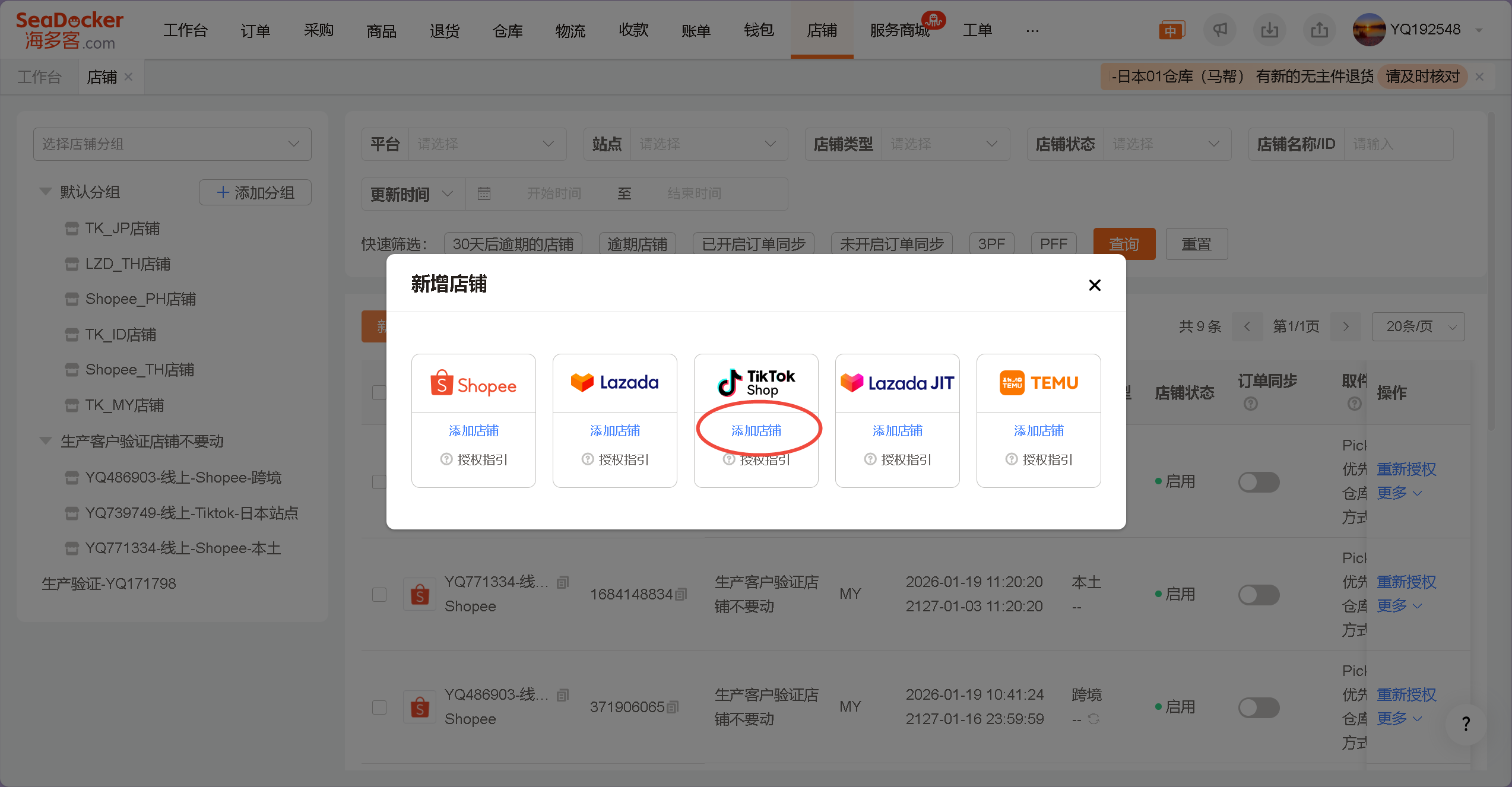
Task: Select the 工作台 tab
Action: click(39, 76)
